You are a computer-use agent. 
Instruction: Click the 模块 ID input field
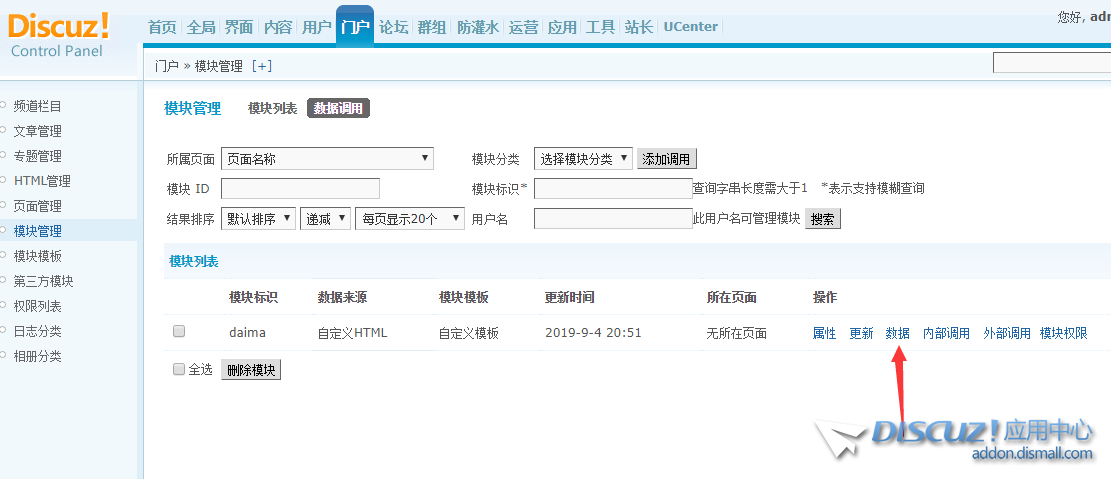pyautogui.click(x=300, y=188)
